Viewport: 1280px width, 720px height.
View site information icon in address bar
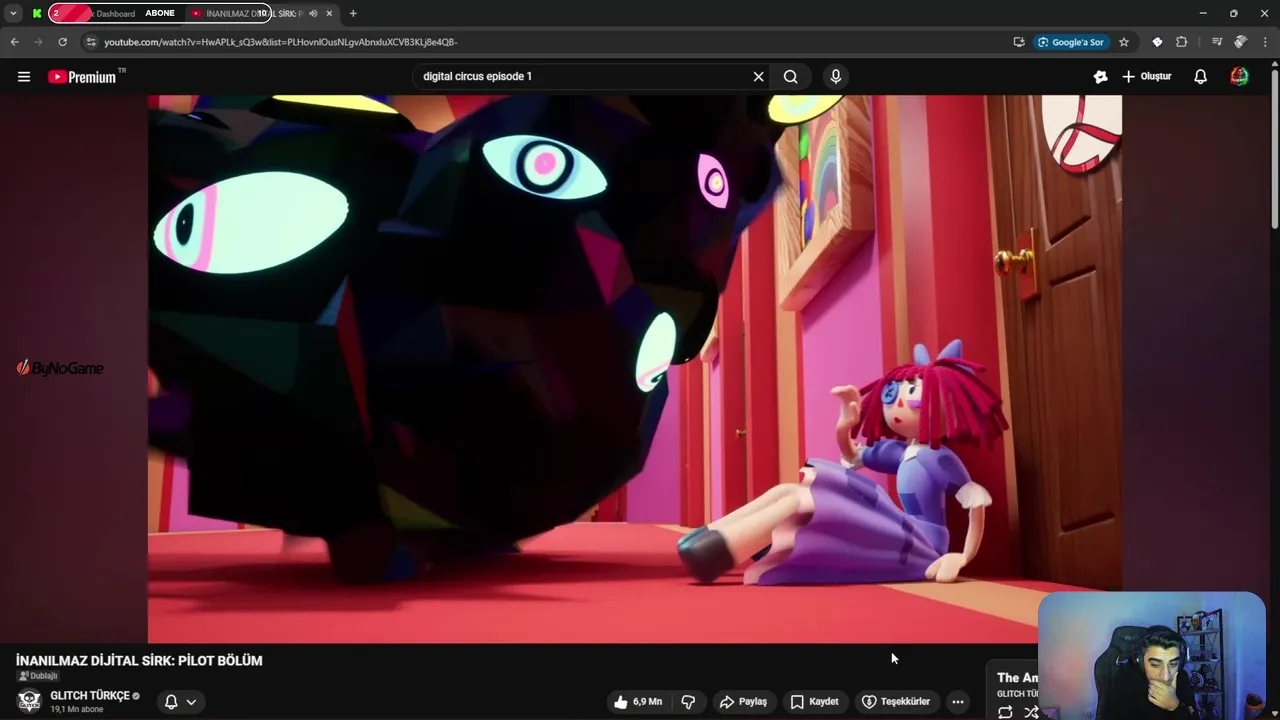91,42
